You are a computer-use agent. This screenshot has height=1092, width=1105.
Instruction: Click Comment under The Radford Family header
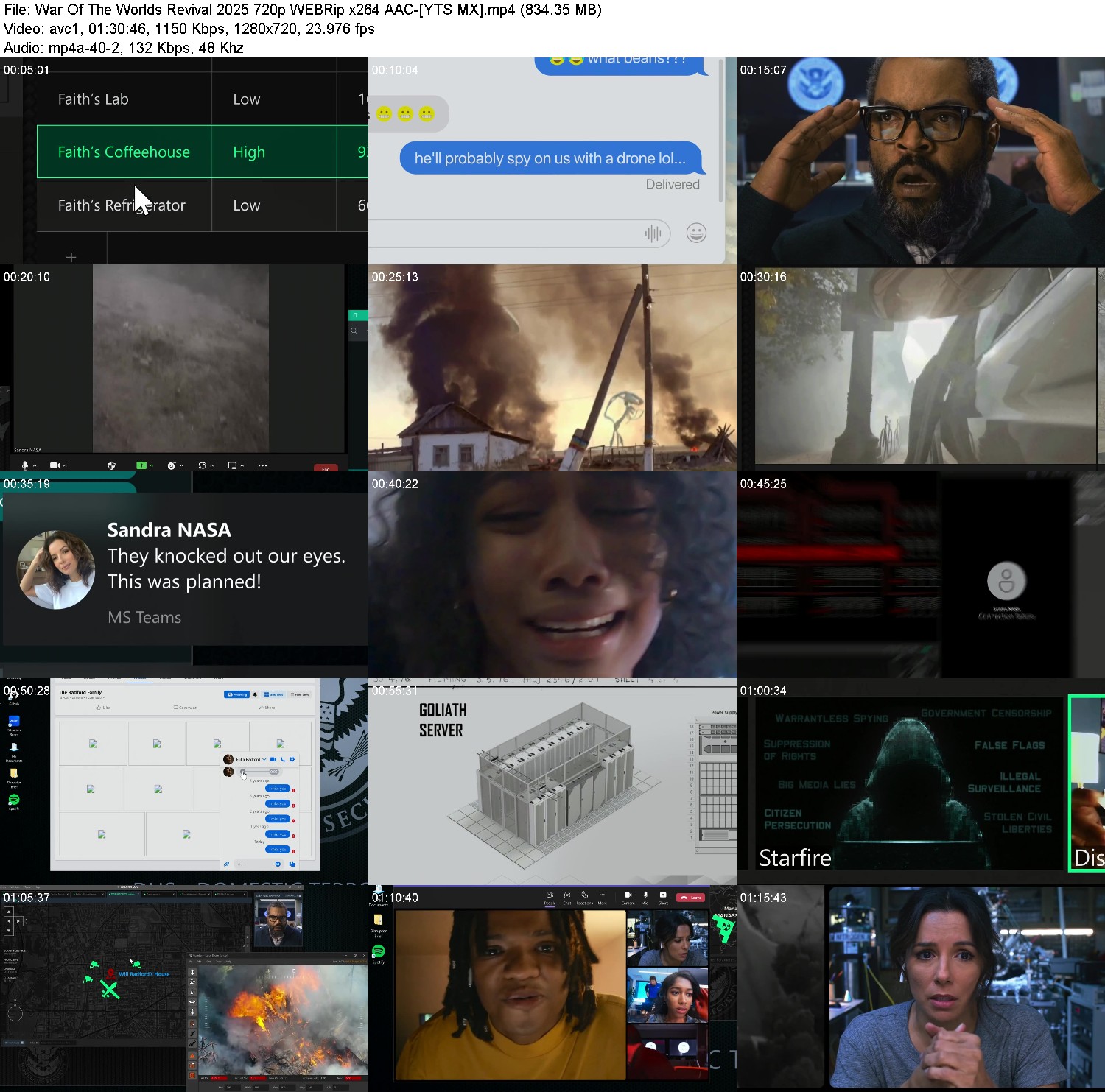click(x=185, y=708)
